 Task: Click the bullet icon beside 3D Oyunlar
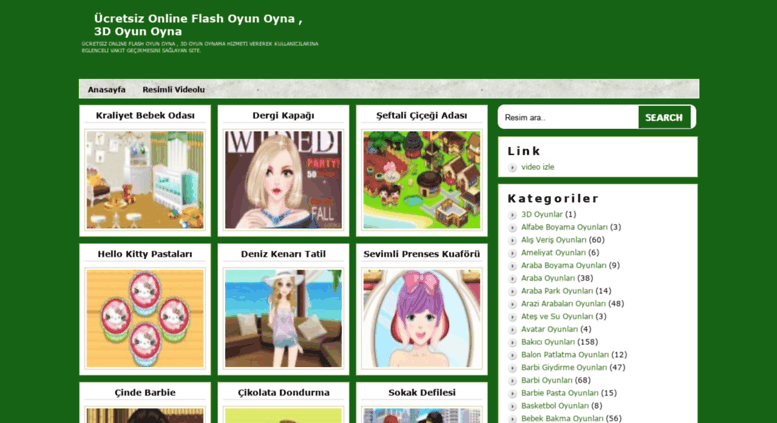[x=512, y=215]
